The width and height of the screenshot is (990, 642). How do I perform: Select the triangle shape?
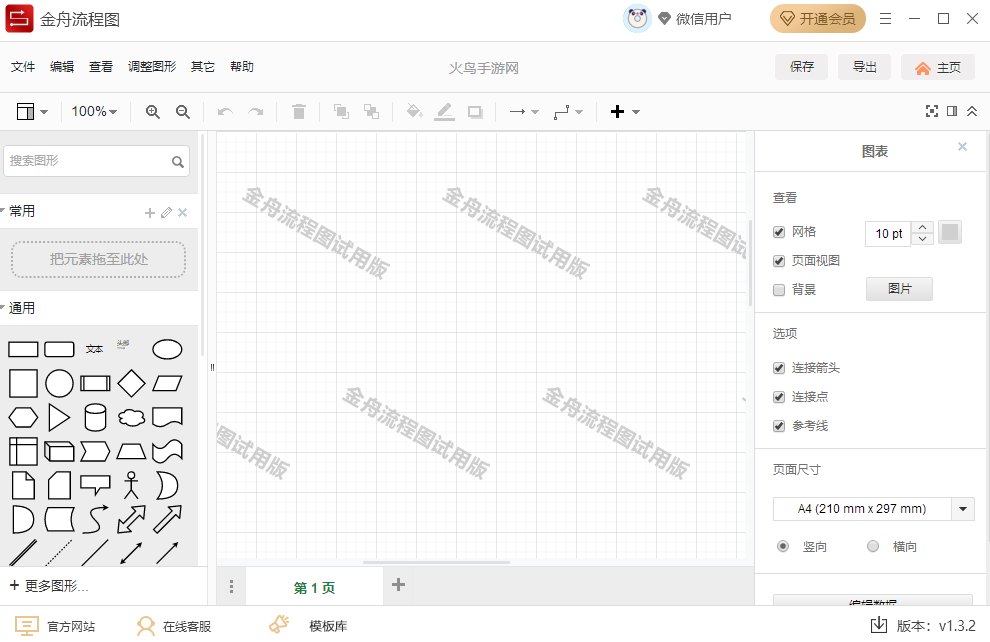click(59, 417)
